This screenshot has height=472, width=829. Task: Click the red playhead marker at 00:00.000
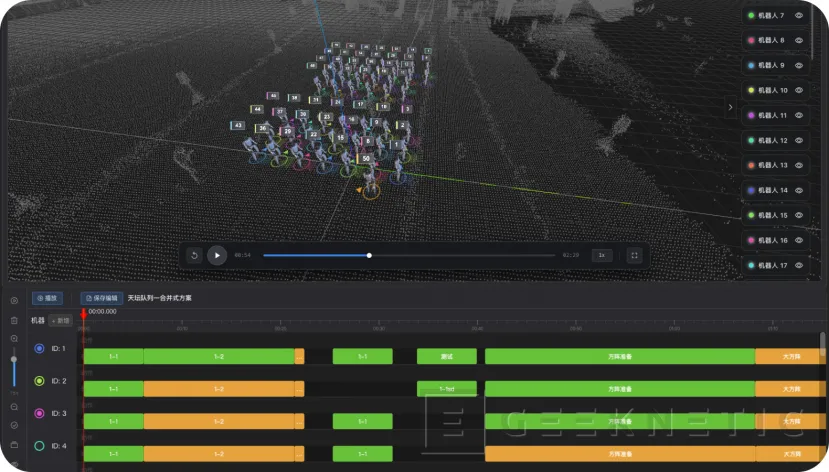(x=84, y=314)
